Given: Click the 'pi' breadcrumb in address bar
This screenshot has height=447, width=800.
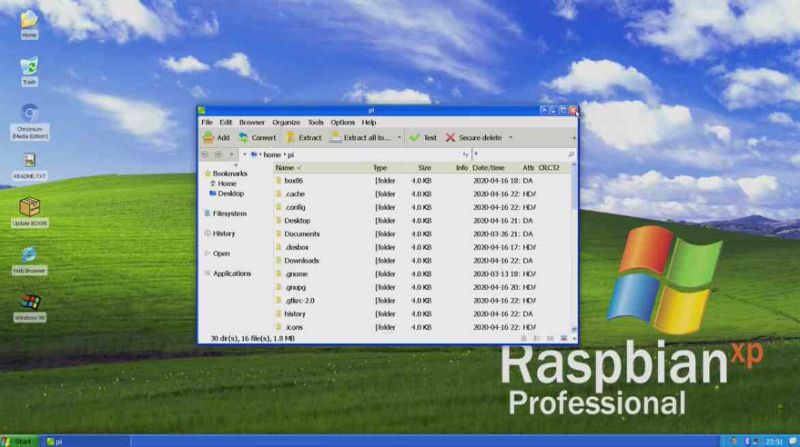Looking at the screenshot, I should click(x=290, y=155).
